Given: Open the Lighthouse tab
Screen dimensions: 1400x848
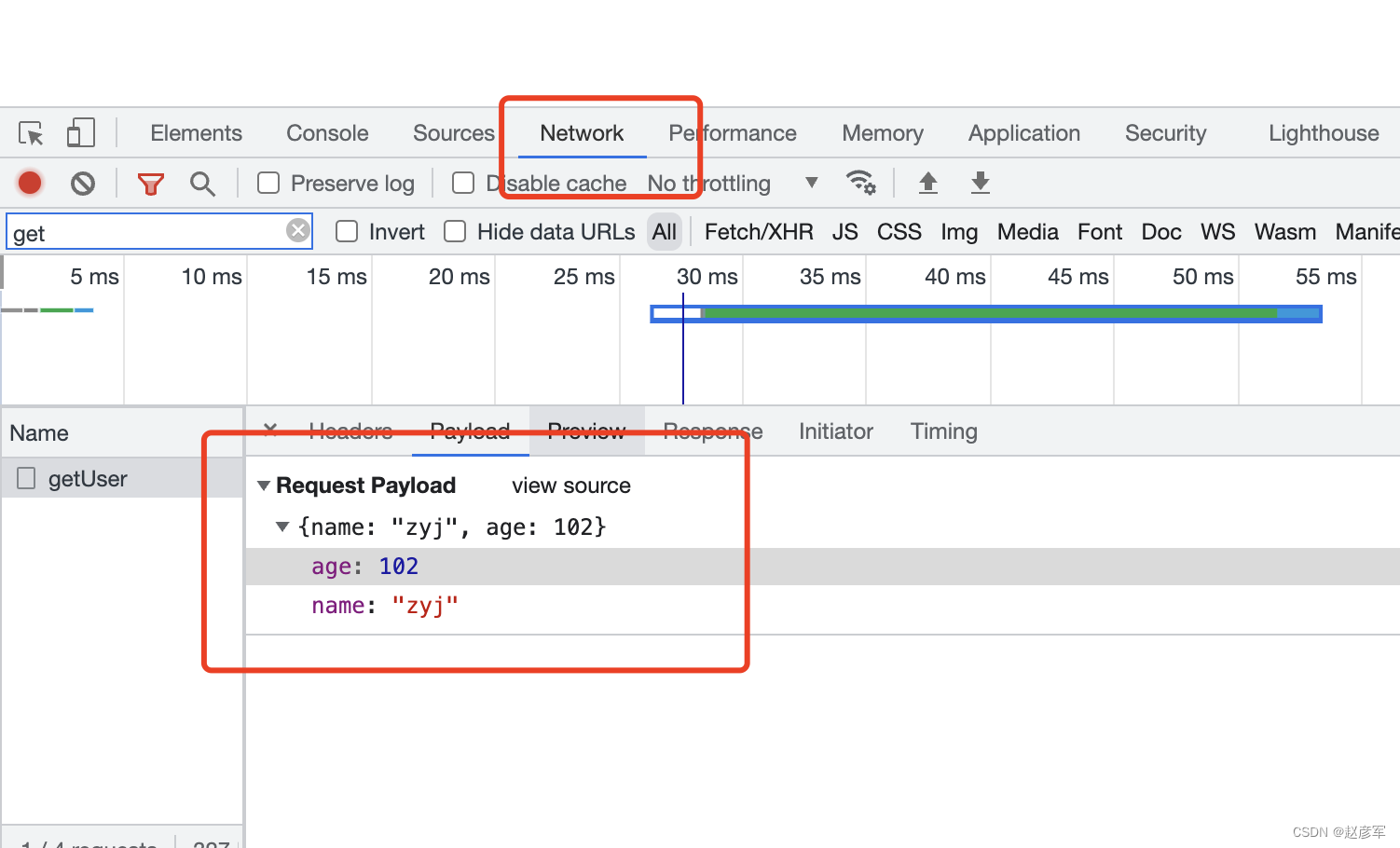Looking at the screenshot, I should point(1324,133).
